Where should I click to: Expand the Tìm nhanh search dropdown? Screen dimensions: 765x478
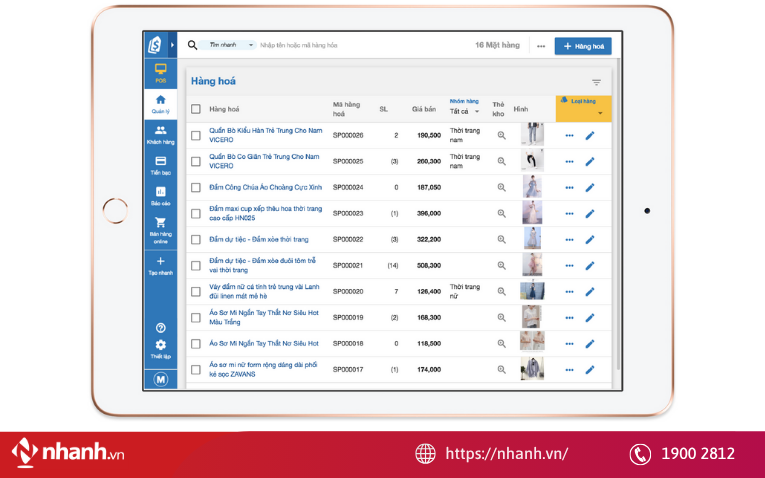point(250,46)
